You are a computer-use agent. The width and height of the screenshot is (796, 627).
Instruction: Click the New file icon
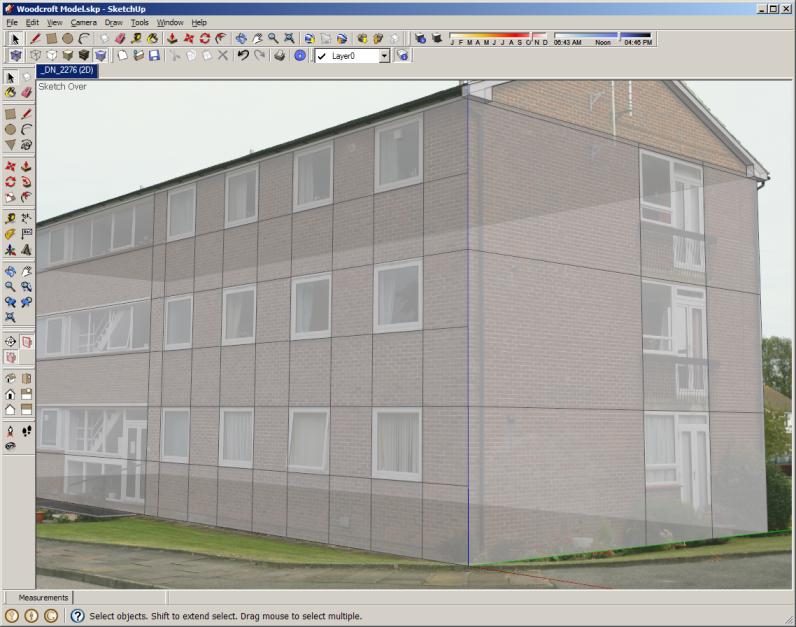(x=122, y=55)
